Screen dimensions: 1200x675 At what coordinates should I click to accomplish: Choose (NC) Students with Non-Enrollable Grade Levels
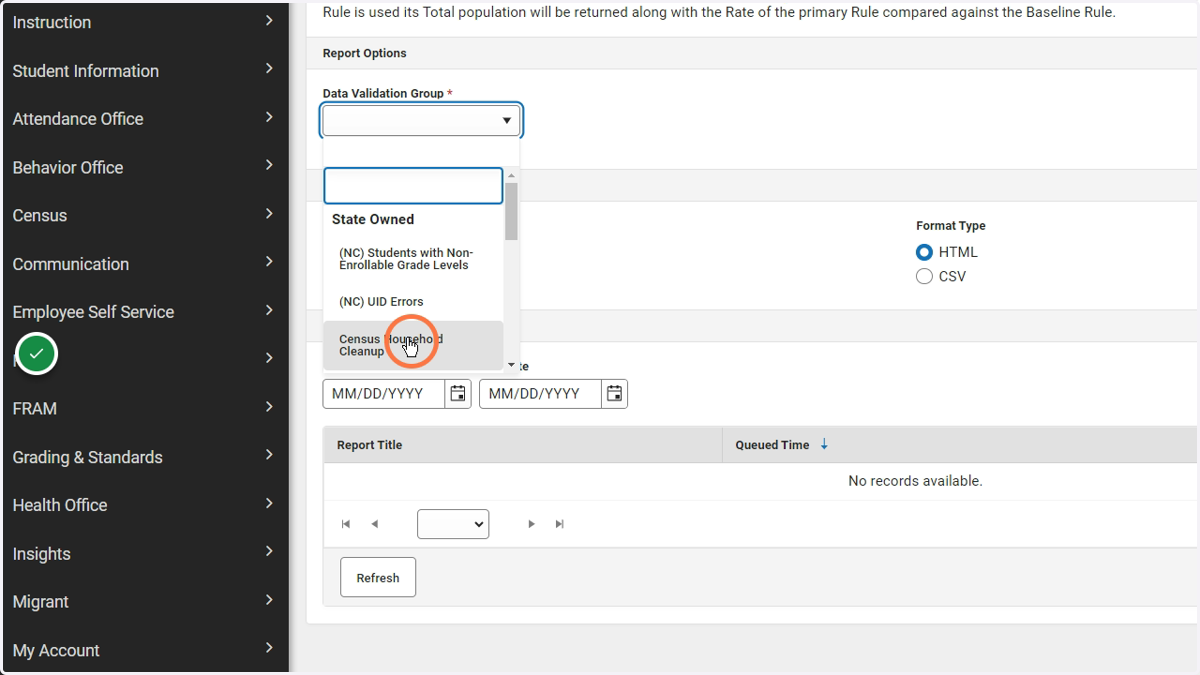[413, 259]
